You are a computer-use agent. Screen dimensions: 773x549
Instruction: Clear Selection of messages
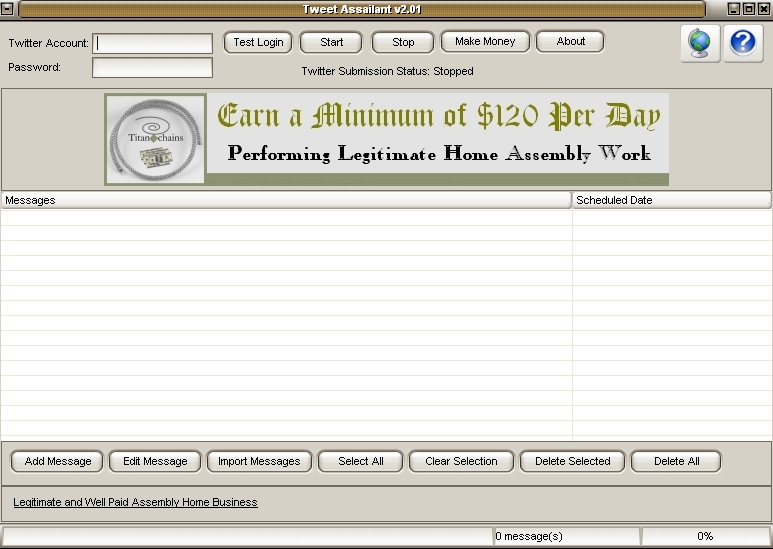point(461,461)
